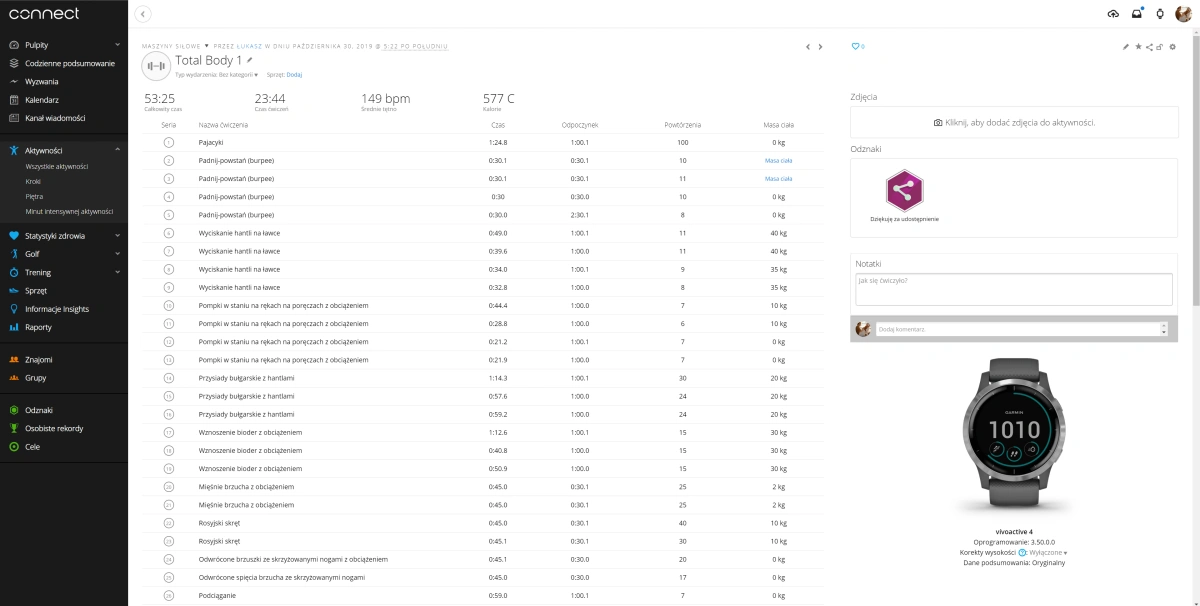
Task: Click the Dodaj equipment link
Action: [x=294, y=75]
